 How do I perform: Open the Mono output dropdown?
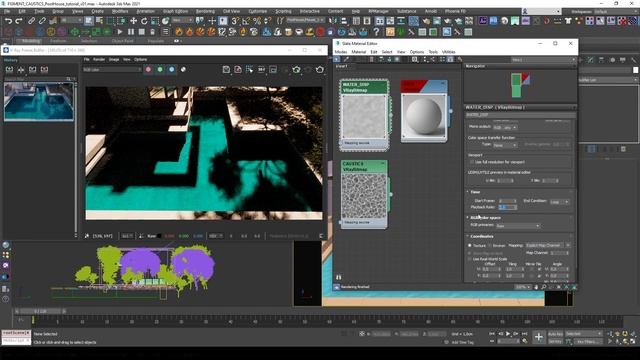coord(505,128)
